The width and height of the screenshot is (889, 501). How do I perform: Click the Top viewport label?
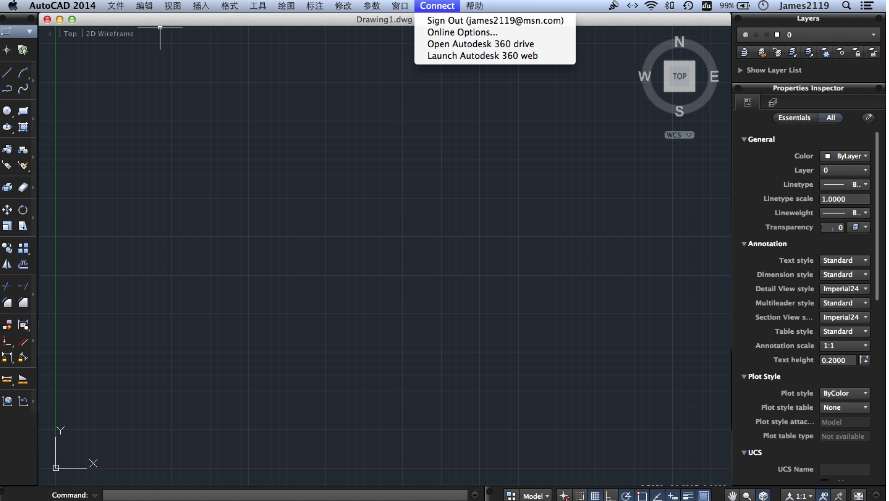(x=70, y=33)
